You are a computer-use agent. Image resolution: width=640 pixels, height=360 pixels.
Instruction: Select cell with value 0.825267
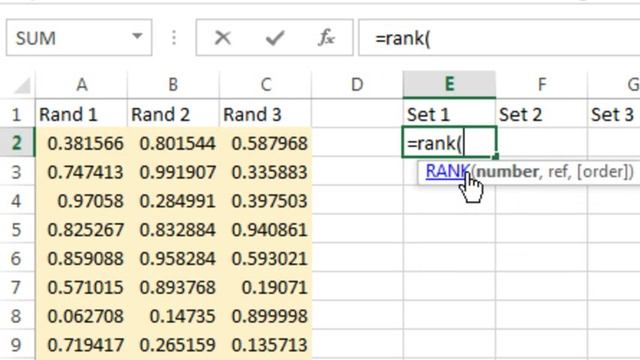pyautogui.click(x=82, y=229)
